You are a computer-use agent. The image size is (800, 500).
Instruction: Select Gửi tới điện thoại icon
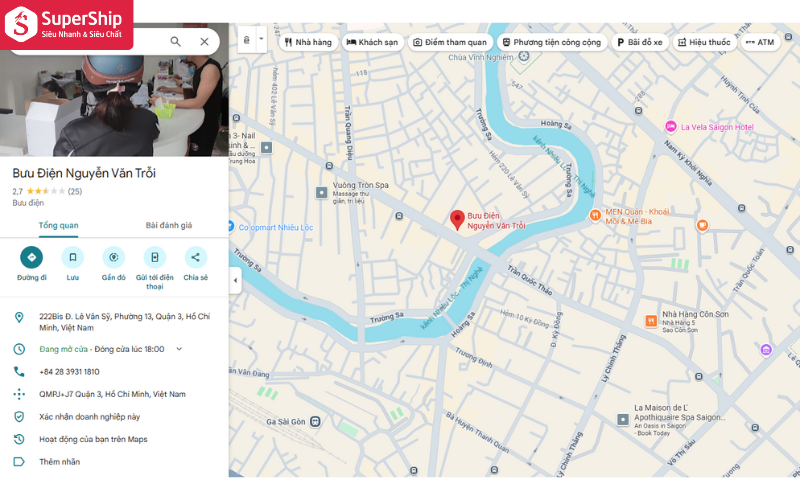pyautogui.click(x=155, y=257)
